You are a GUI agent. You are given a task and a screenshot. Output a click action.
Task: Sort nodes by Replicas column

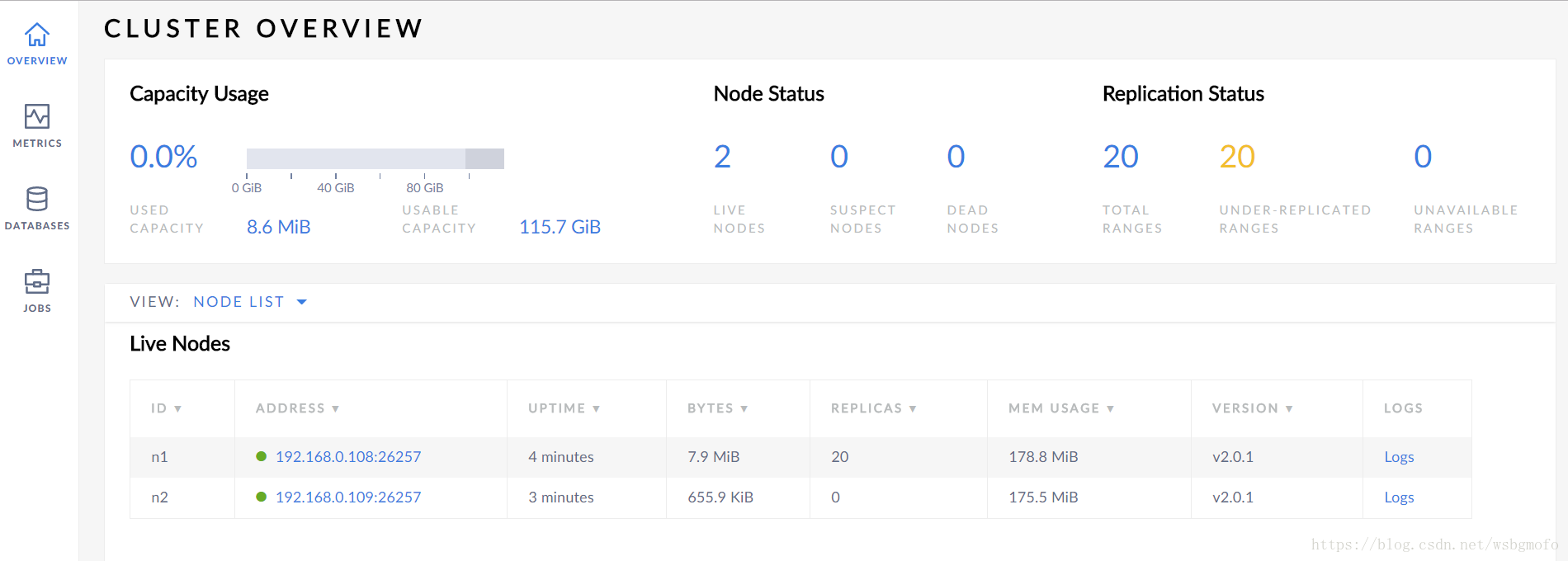(x=873, y=408)
